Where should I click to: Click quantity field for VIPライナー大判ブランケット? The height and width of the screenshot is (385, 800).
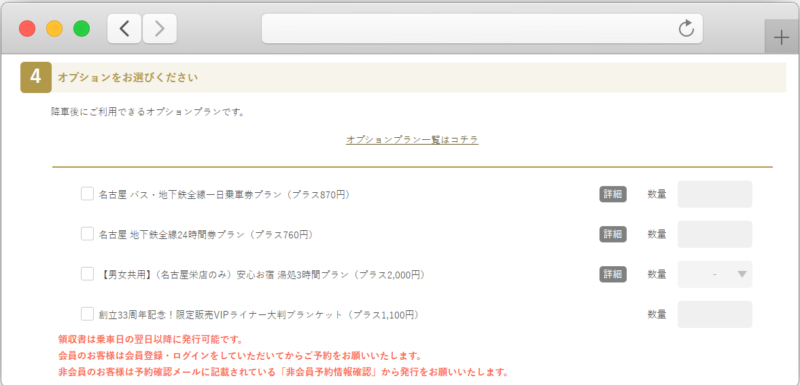[x=715, y=314]
